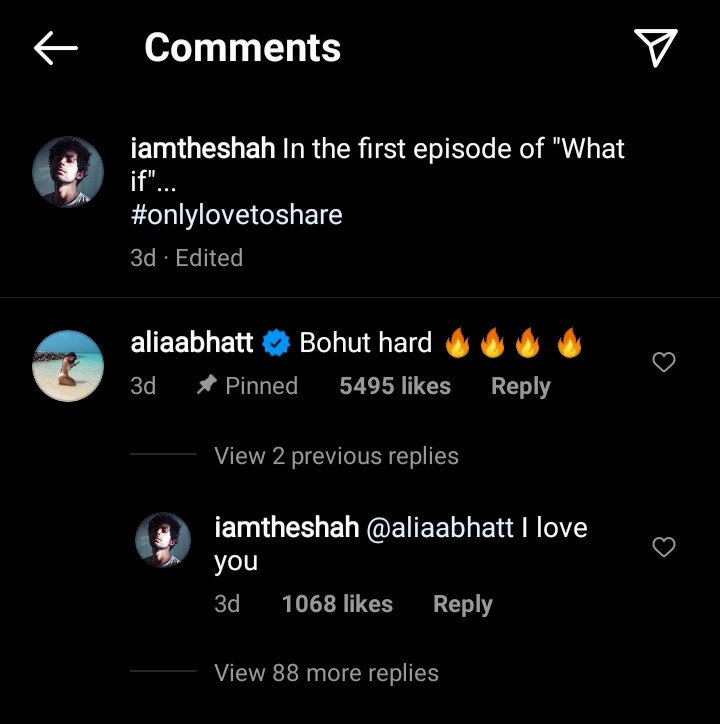Open the share paper plane icon
720x724 pixels.
(x=656, y=47)
